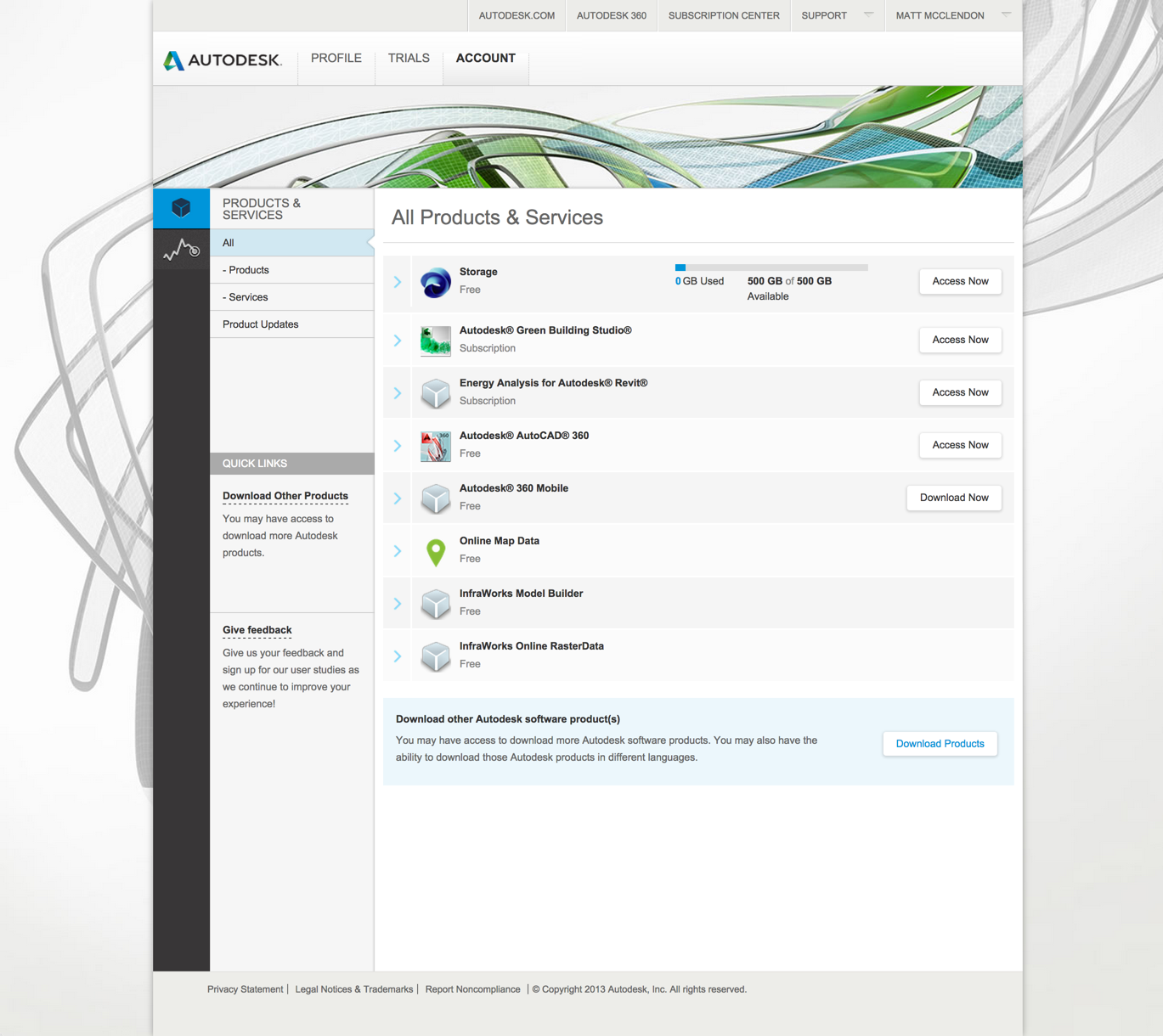Expand the Autodesk 360 Mobile row
Image resolution: width=1163 pixels, height=1036 pixels.
tap(398, 498)
